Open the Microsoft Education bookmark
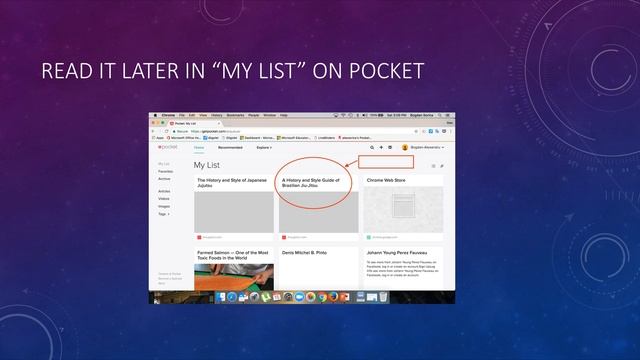Image resolution: width=640 pixels, height=360 pixels. (294, 138)
